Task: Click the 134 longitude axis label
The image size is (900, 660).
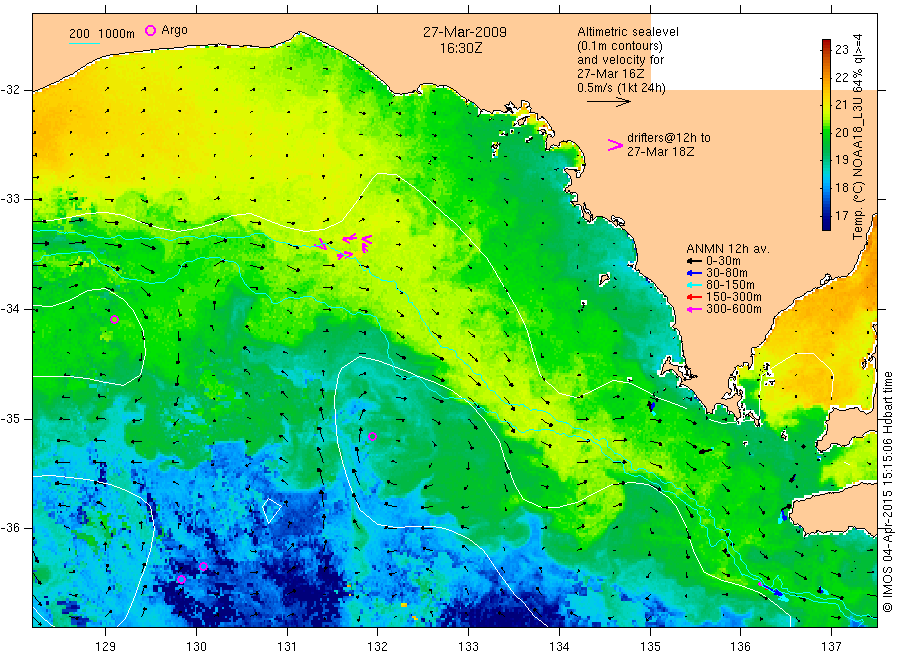Action: pyautogui.click(x=559, y=647)
